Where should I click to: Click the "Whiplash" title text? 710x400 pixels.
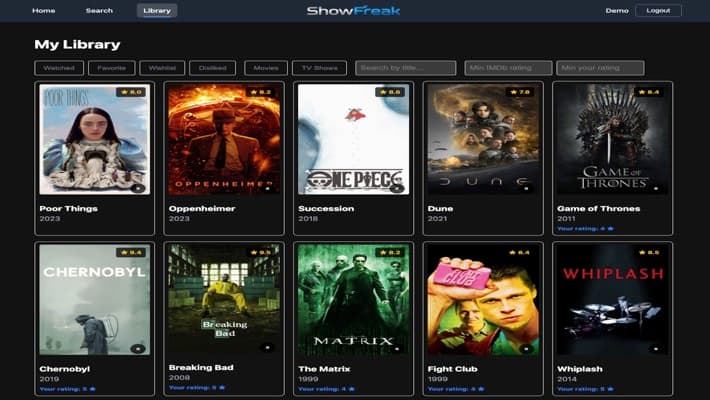click(x=580, y=369)
